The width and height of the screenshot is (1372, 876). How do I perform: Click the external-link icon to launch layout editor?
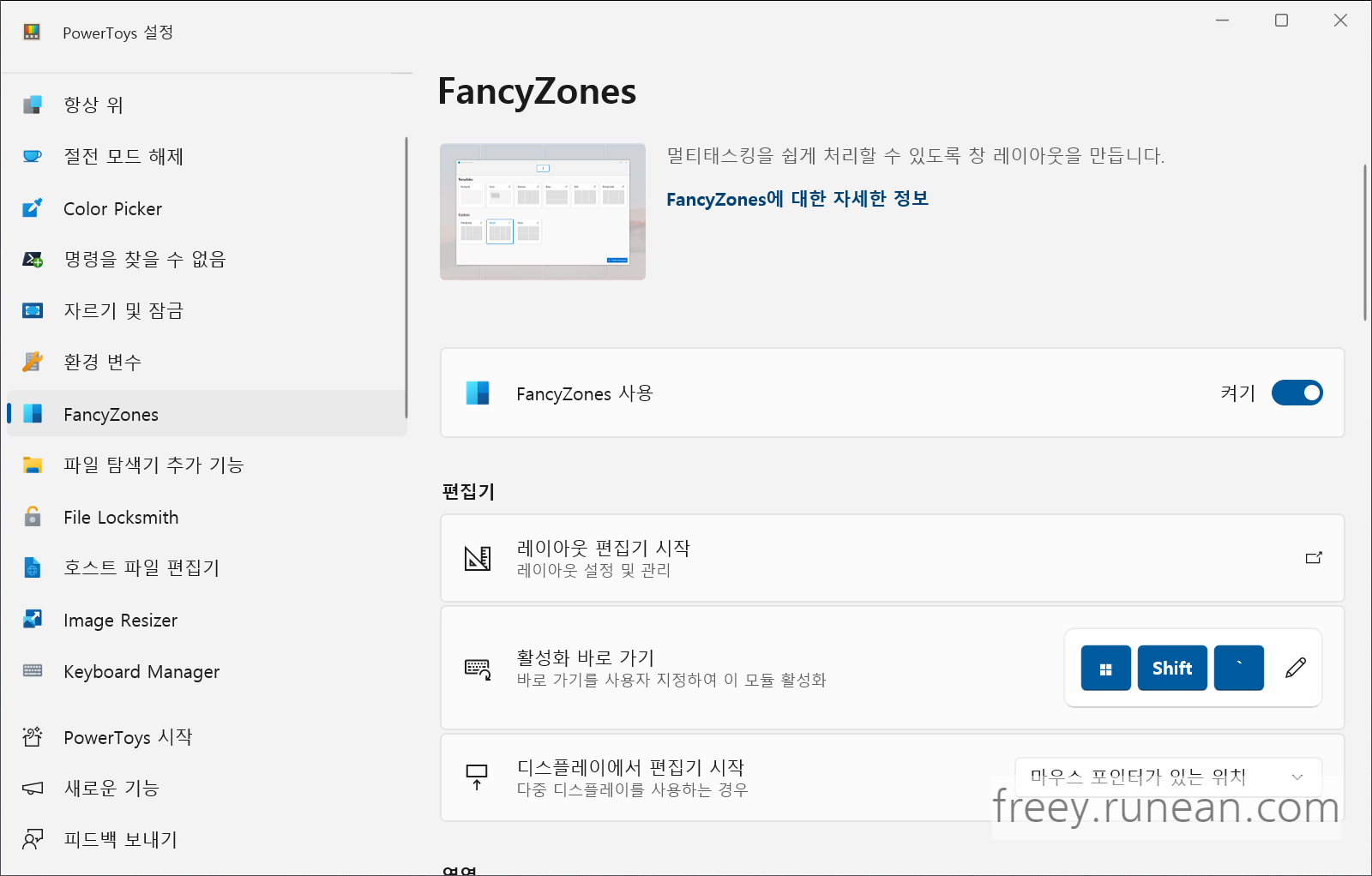1313,558
